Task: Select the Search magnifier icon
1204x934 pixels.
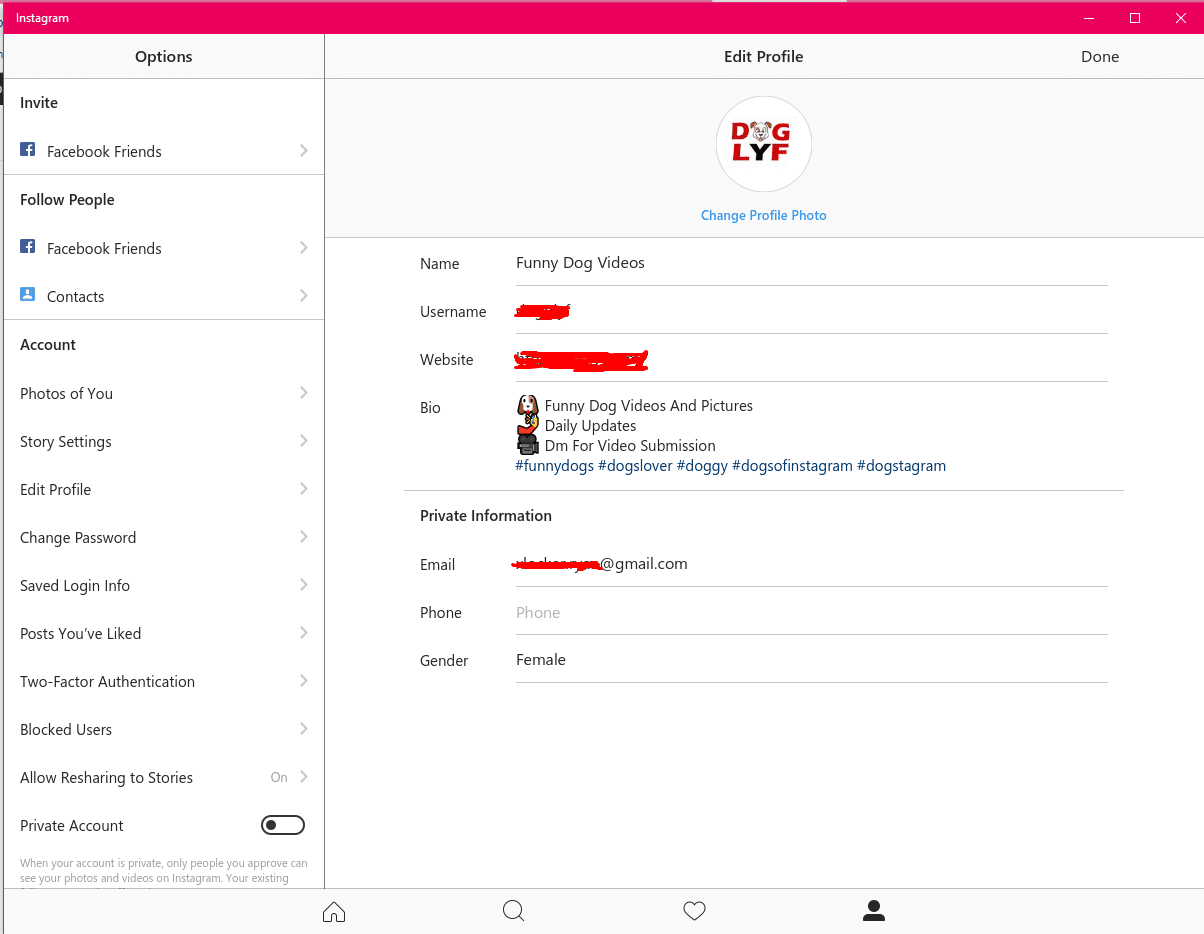Action: pyautogui.click(x=513, y=911)
